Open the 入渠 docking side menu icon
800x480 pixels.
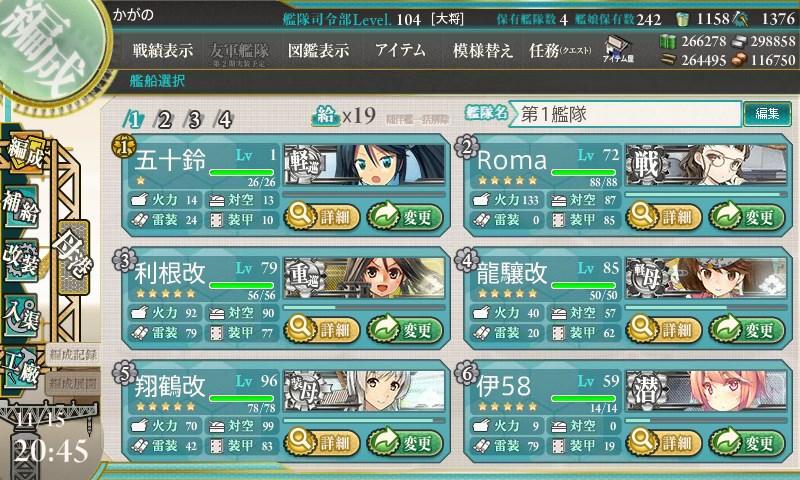click(x=21, y=315)
